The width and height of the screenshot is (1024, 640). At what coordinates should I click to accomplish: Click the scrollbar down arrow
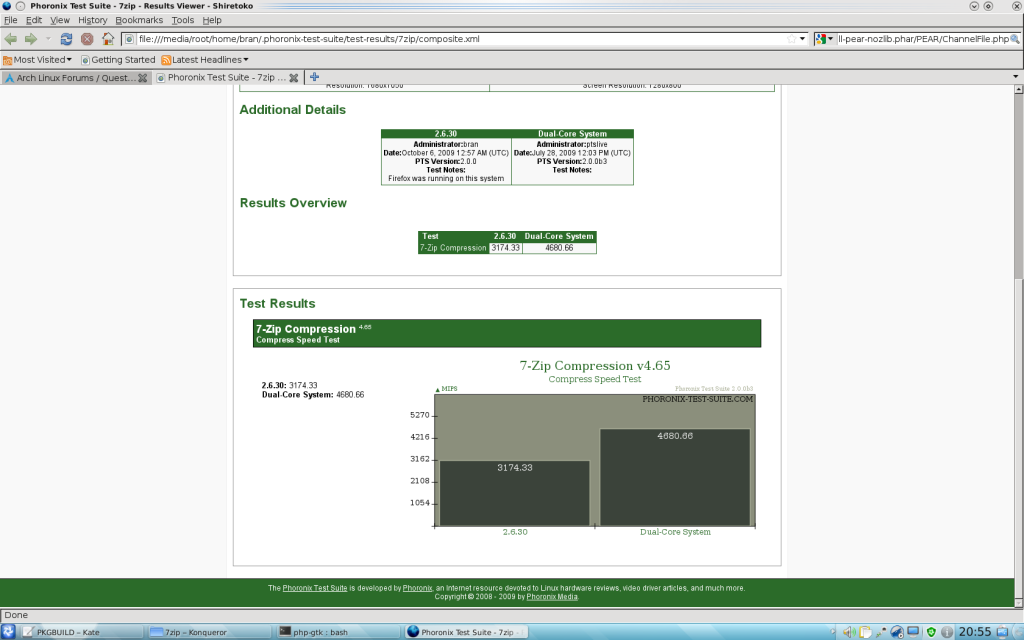point(1018,603)
